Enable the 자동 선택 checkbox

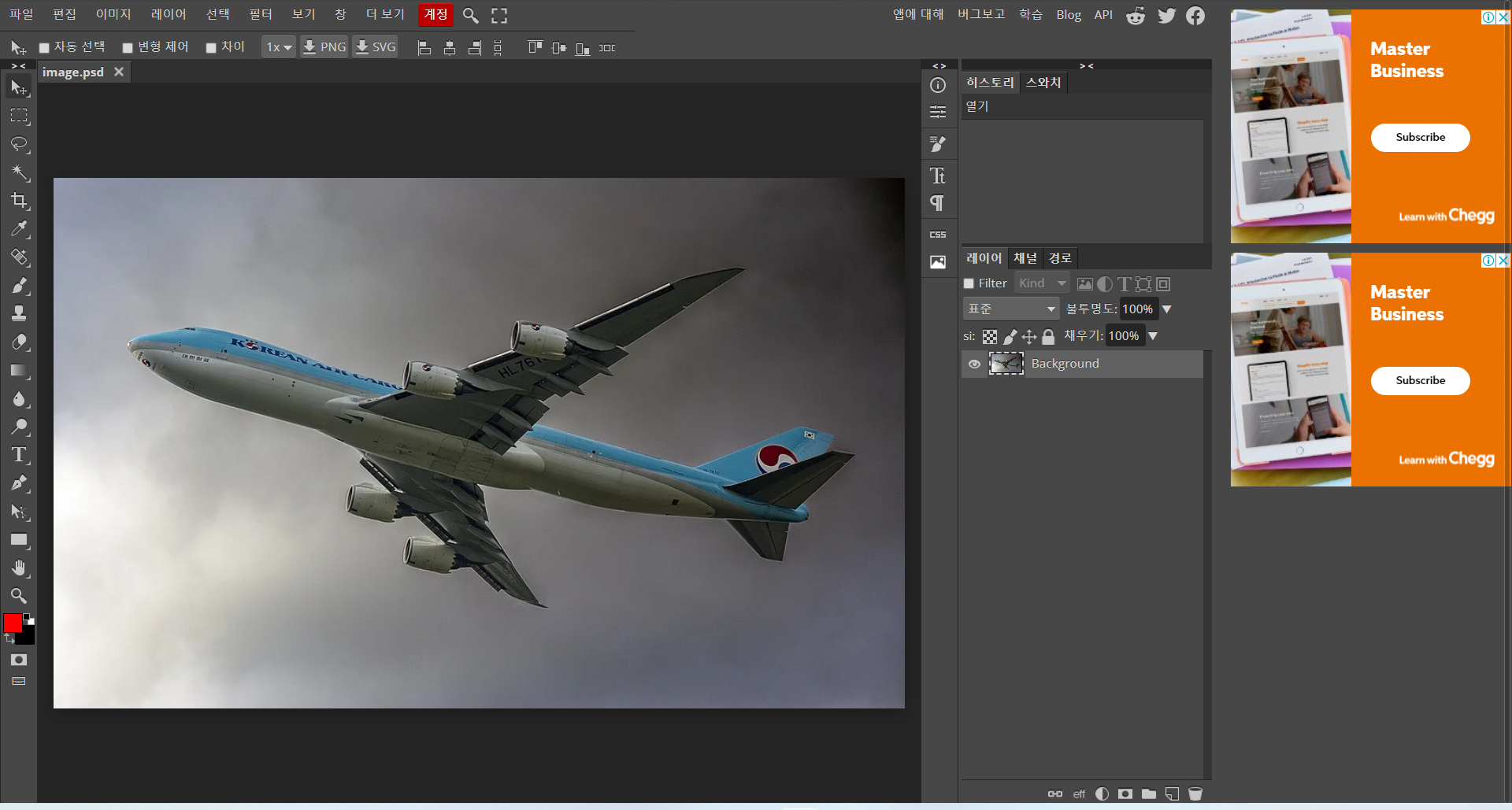[x=45, y=48]
